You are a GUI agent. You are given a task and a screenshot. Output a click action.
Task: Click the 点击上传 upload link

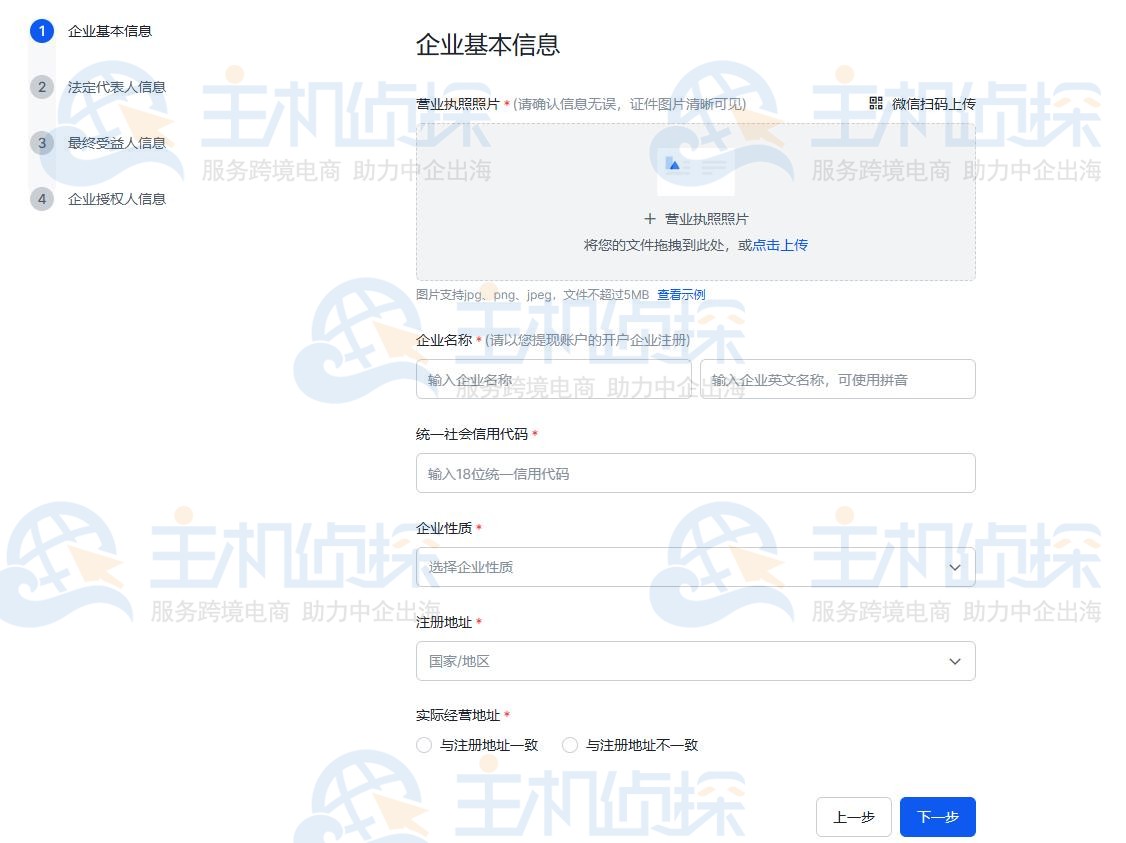tap(785, 245)
